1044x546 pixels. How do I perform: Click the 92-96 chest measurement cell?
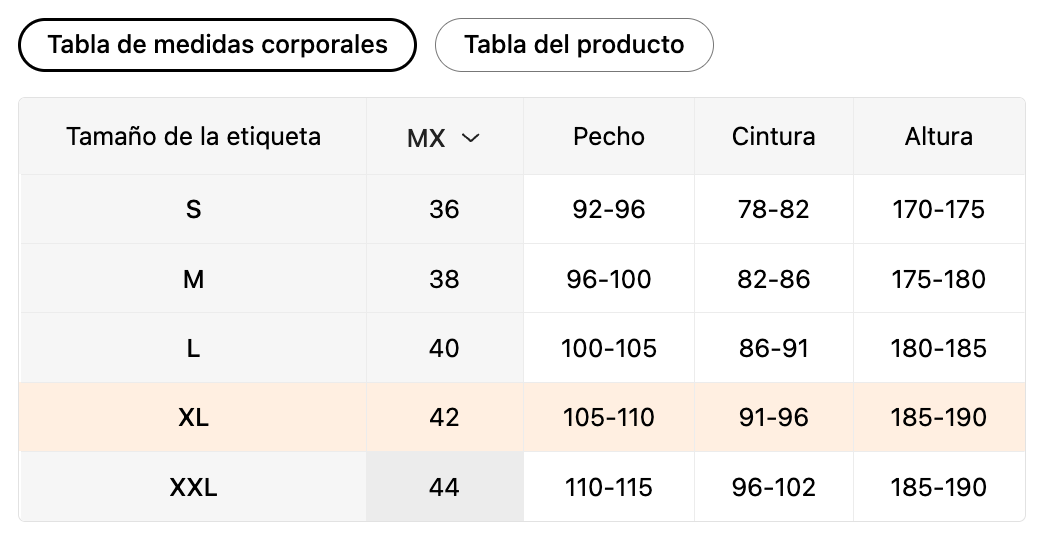[x=609, y=209]
